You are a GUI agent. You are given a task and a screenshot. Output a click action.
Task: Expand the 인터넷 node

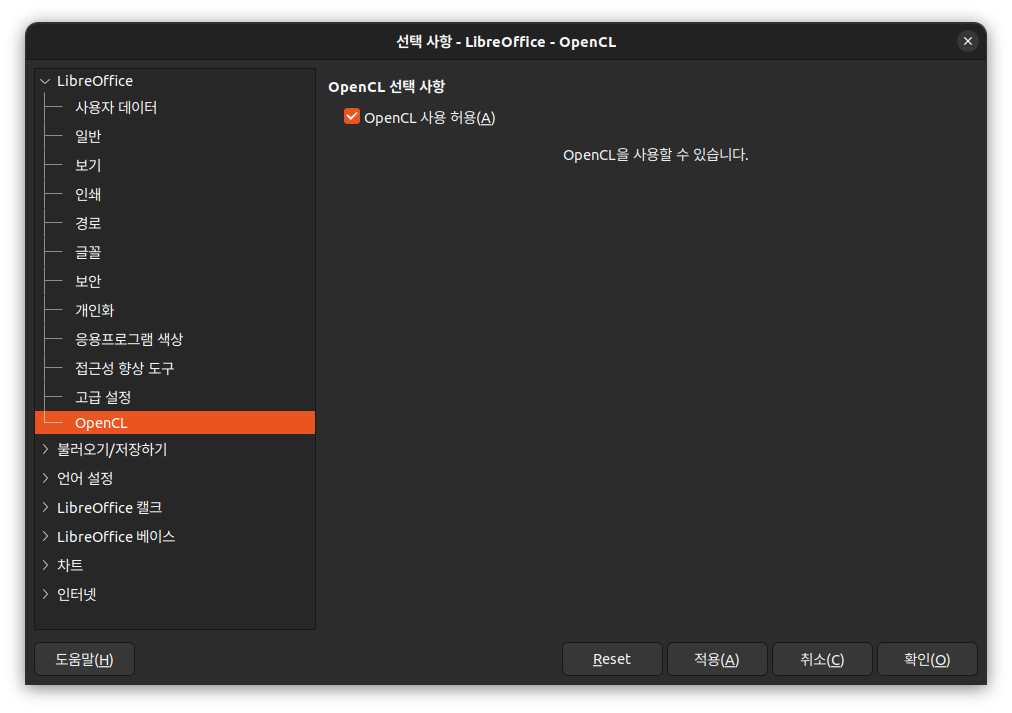pos(45,594)
